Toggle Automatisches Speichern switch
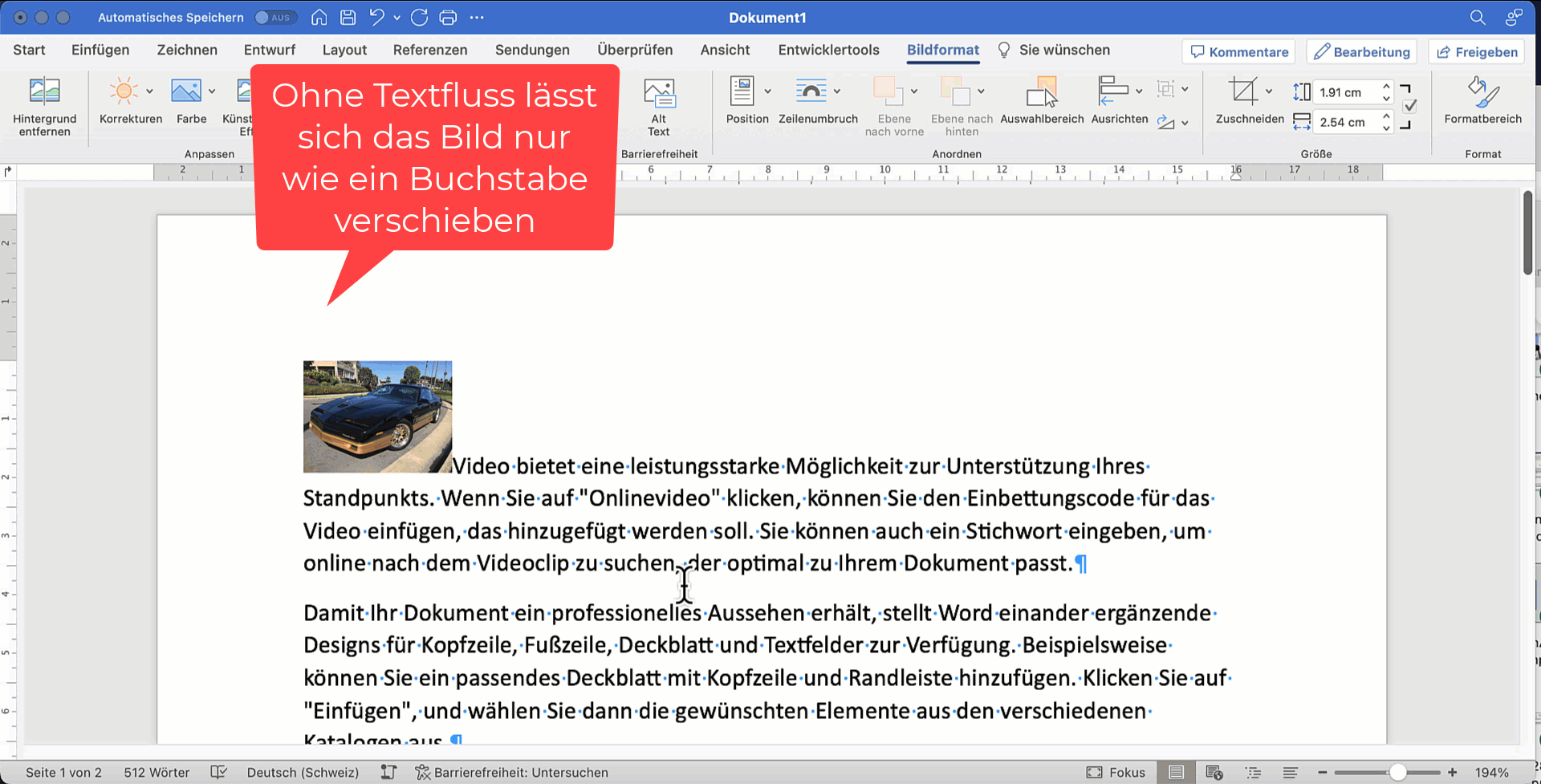1541x784 pixels. pyautogui.click(x=275, y=17)
